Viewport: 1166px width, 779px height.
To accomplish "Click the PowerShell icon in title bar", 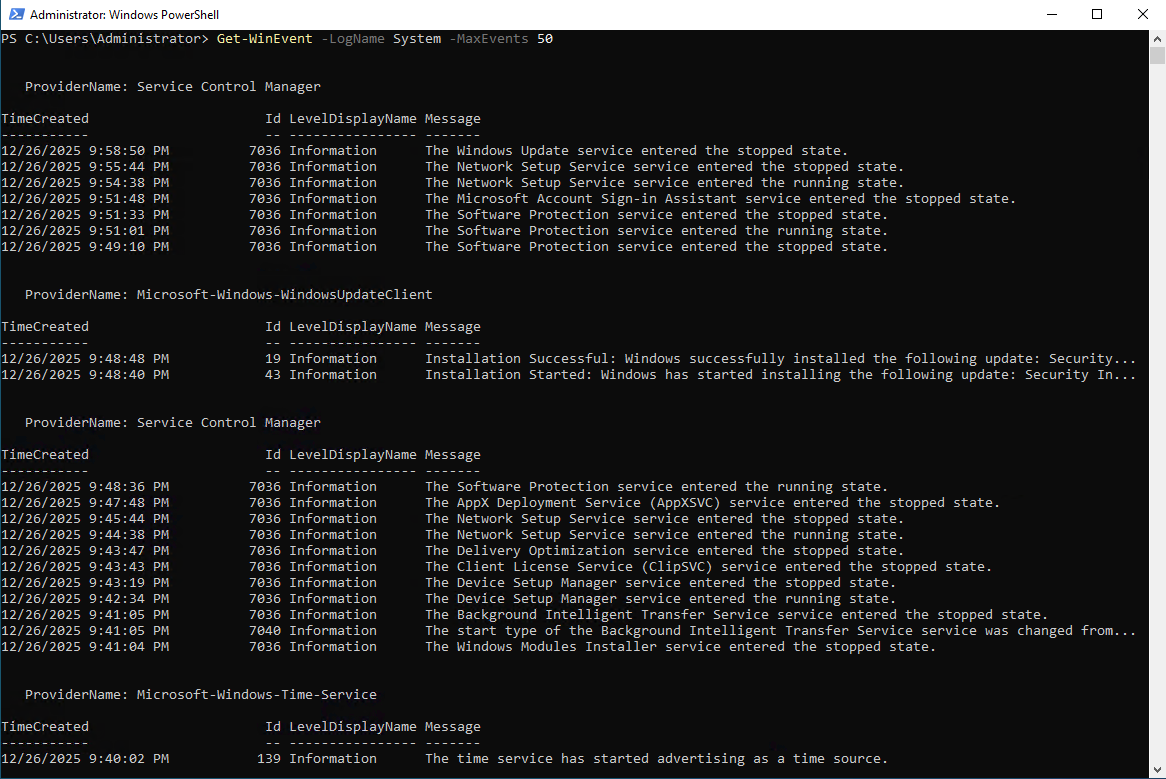I will pos(15,15).
